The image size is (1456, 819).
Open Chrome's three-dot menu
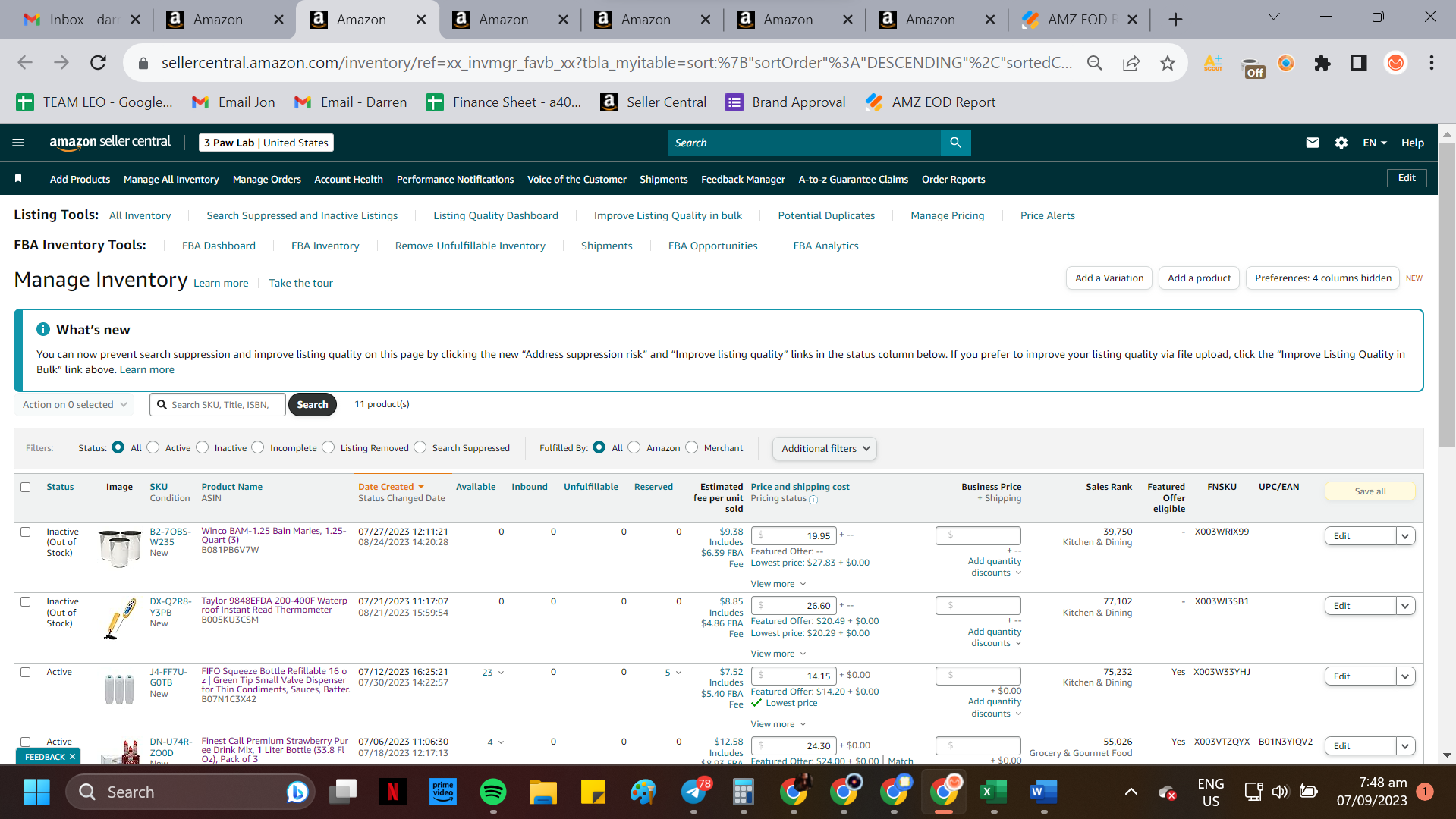click(x=1432, y=63)
